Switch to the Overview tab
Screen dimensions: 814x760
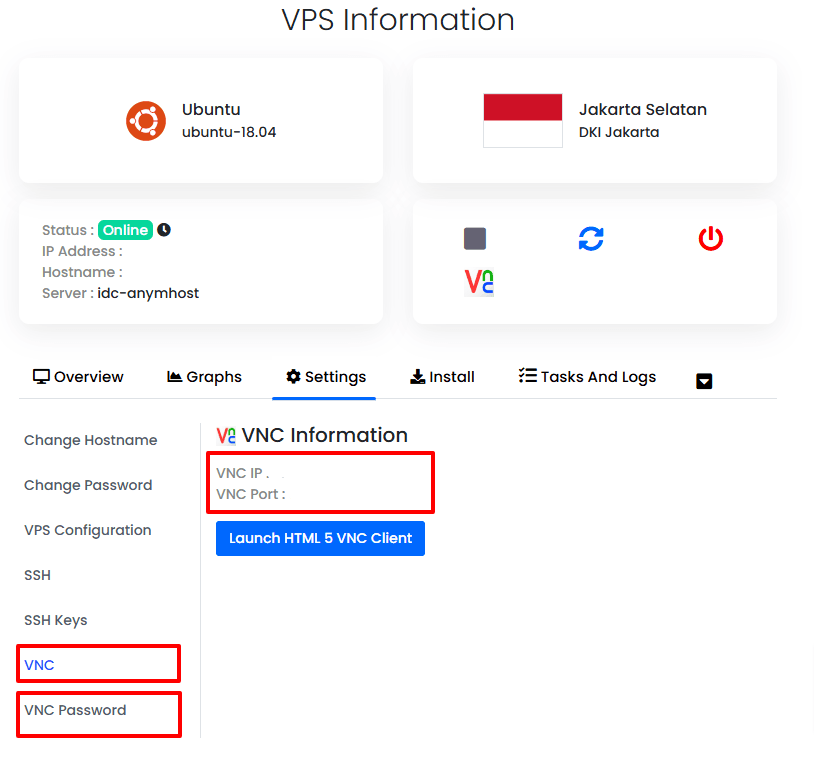click(x=79, y=377)
